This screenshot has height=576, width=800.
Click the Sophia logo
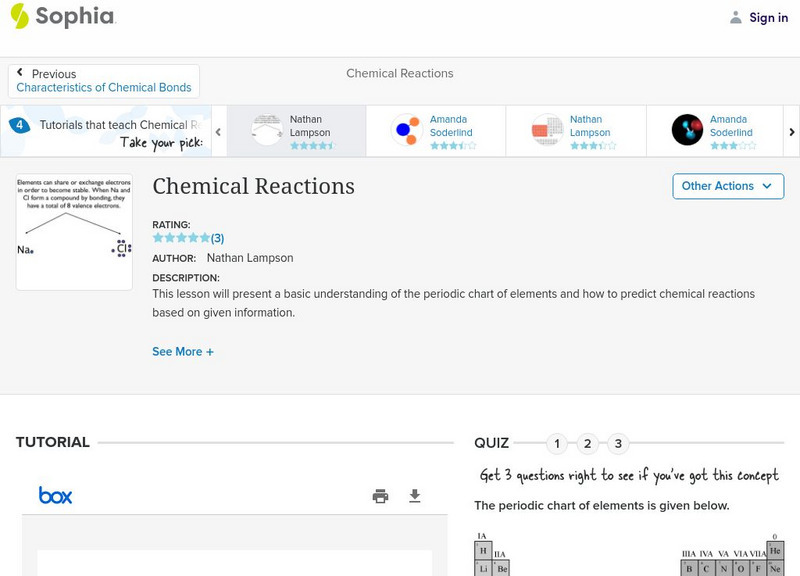click(x=62, y=16)
